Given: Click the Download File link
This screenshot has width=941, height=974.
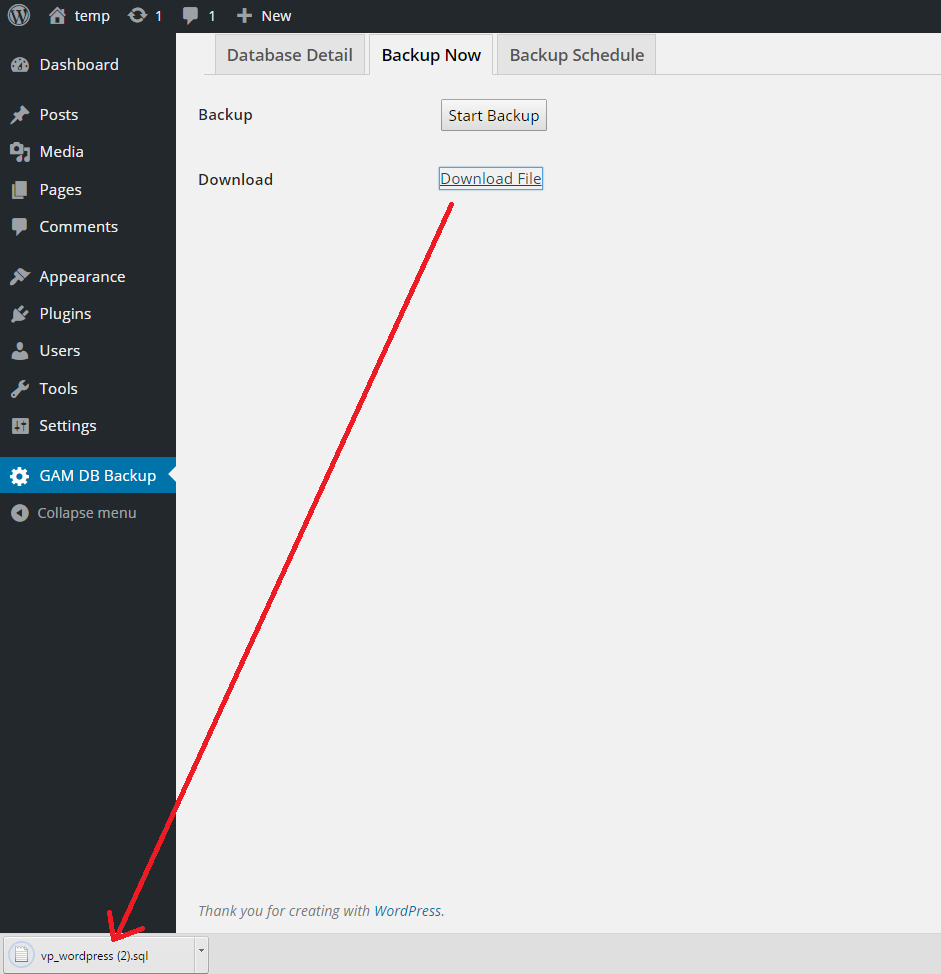Looking at the screenshot, I should point(491,178).
